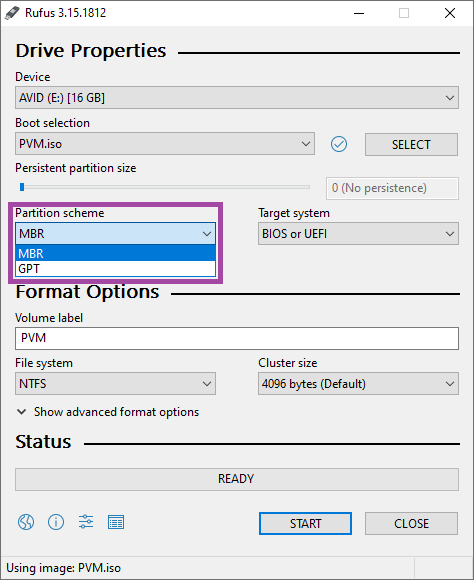The height and width of the screenshot is (581, 475).
Task: Click the CLOSE button
Action: (411, 524)
